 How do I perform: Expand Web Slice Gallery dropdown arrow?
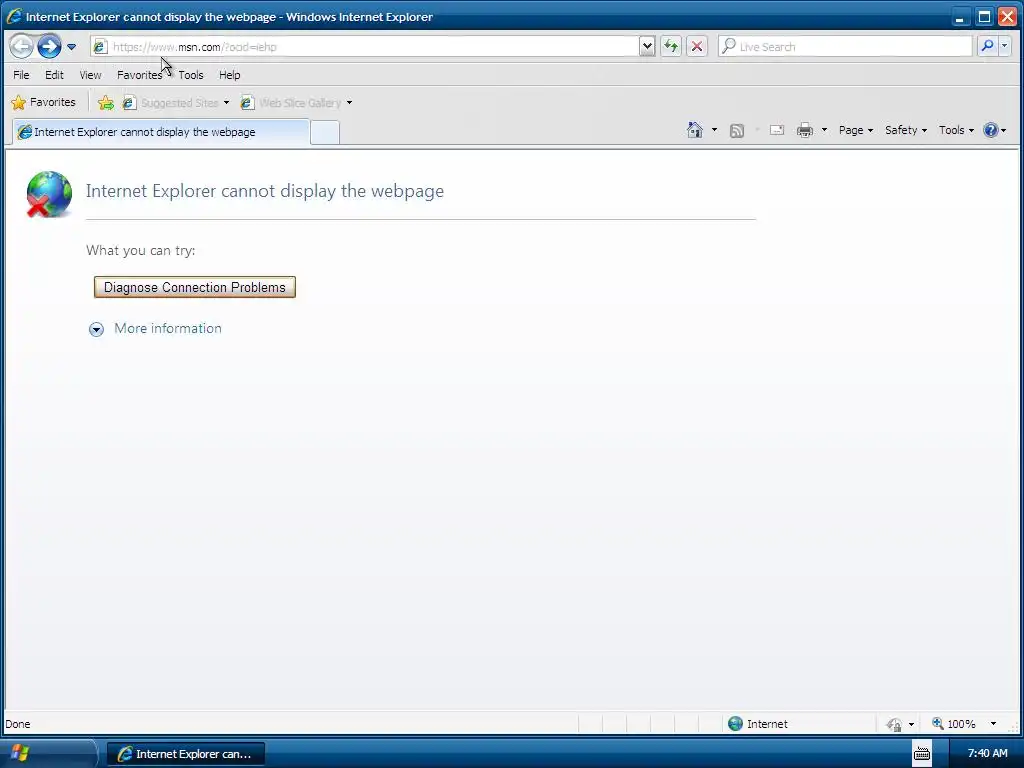349,103
